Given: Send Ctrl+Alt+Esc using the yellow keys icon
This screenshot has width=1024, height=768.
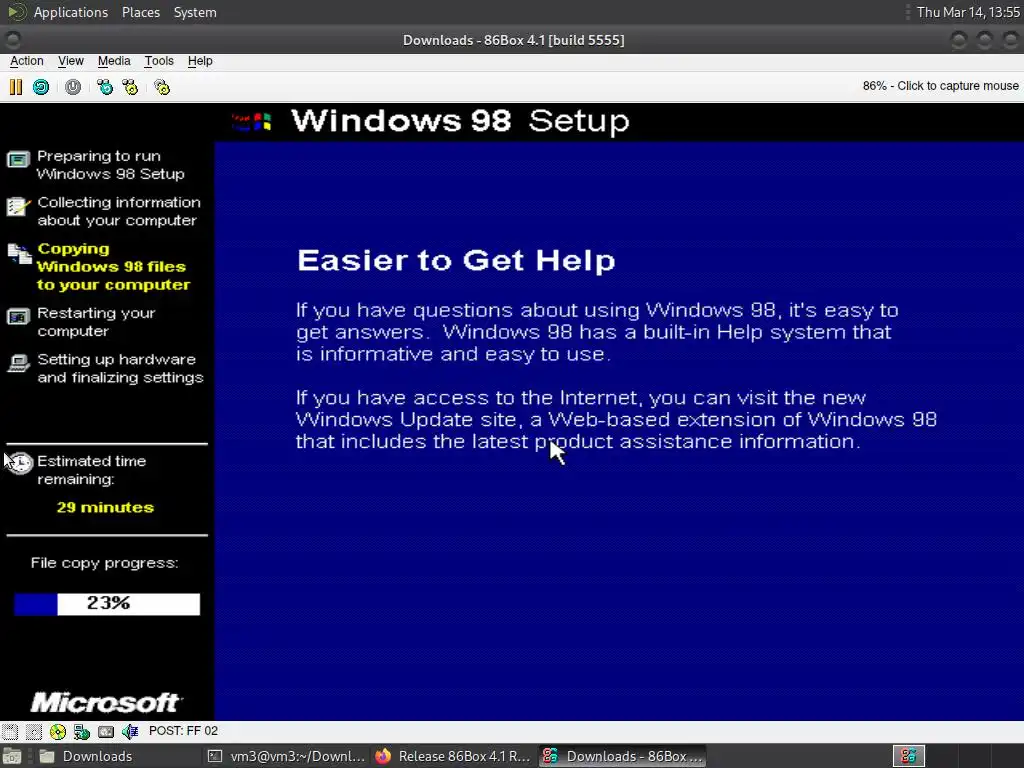Looking at the screenshot, I should coord(130,87).
